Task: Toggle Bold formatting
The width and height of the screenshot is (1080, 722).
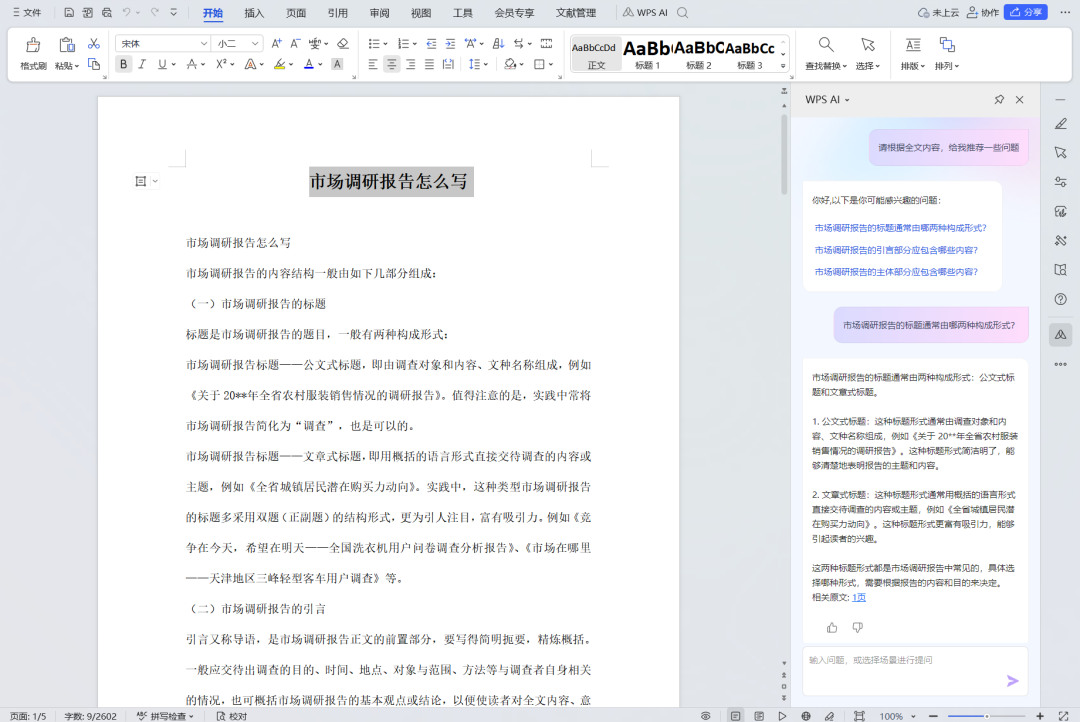Action: pyautogui.click(x=123, y=64)
